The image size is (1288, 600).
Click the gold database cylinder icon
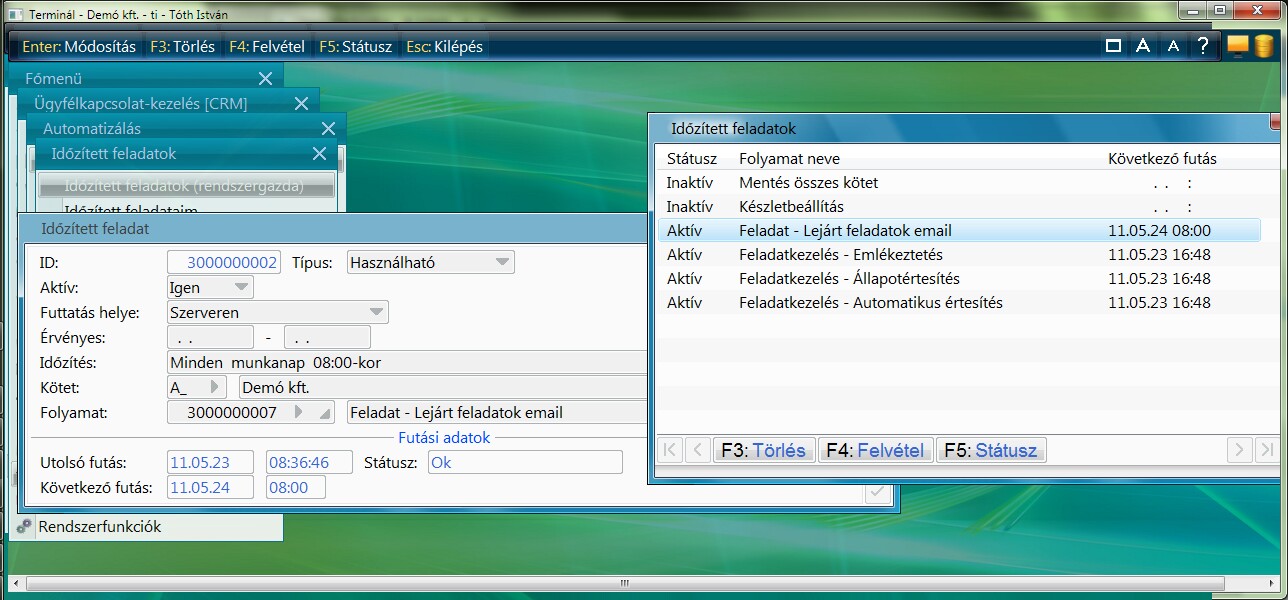(1263, 46)
